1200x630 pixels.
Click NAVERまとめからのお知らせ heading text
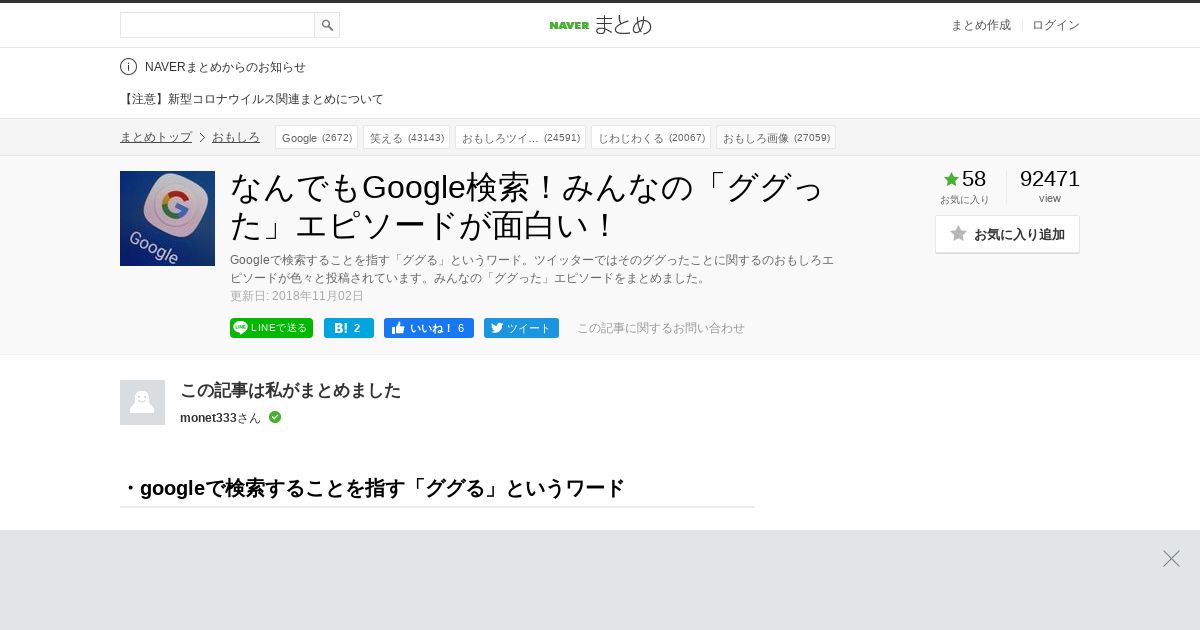tap(225, 67)
